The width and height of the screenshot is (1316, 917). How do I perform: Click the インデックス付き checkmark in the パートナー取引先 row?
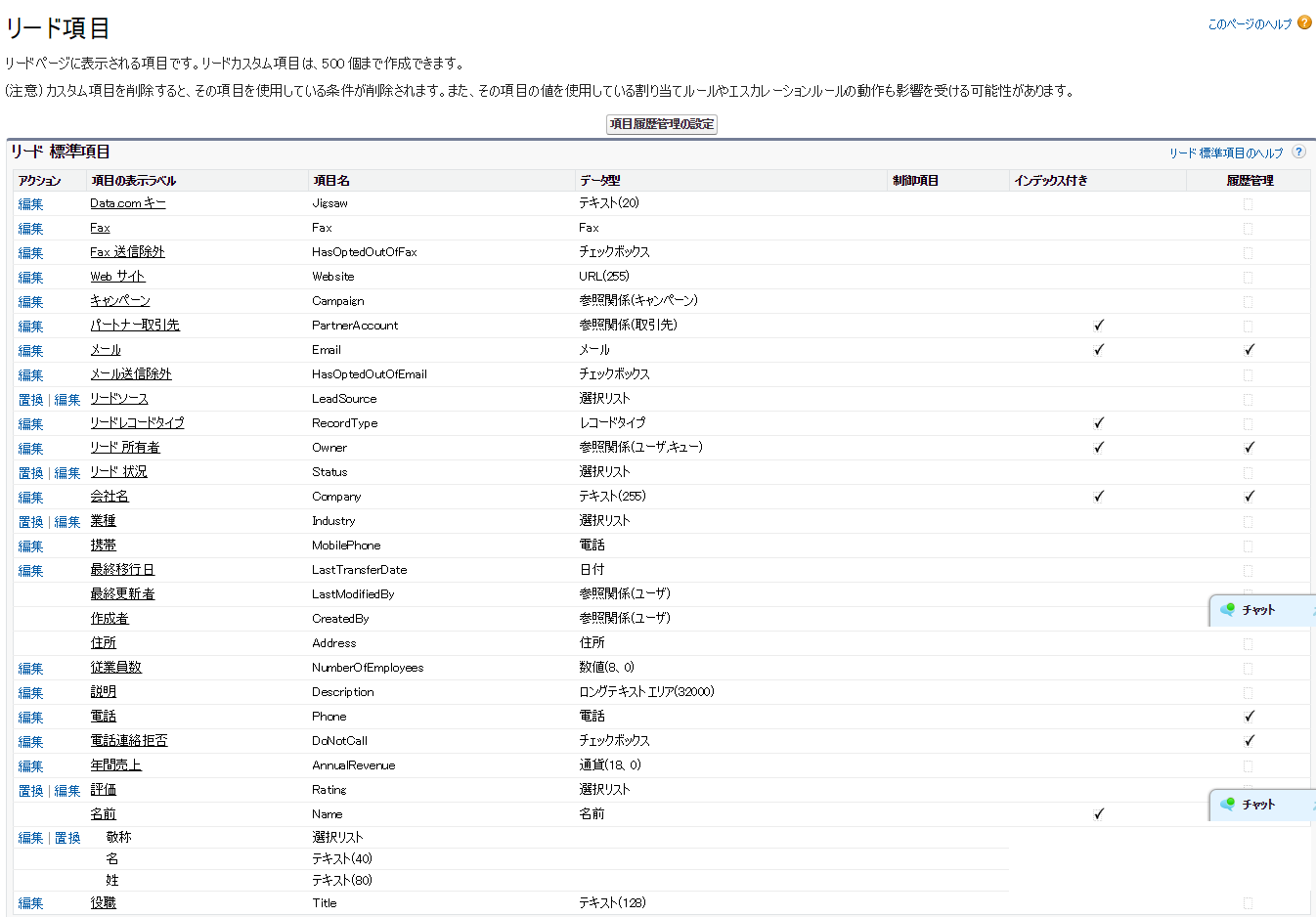(x=1099, y=326)
